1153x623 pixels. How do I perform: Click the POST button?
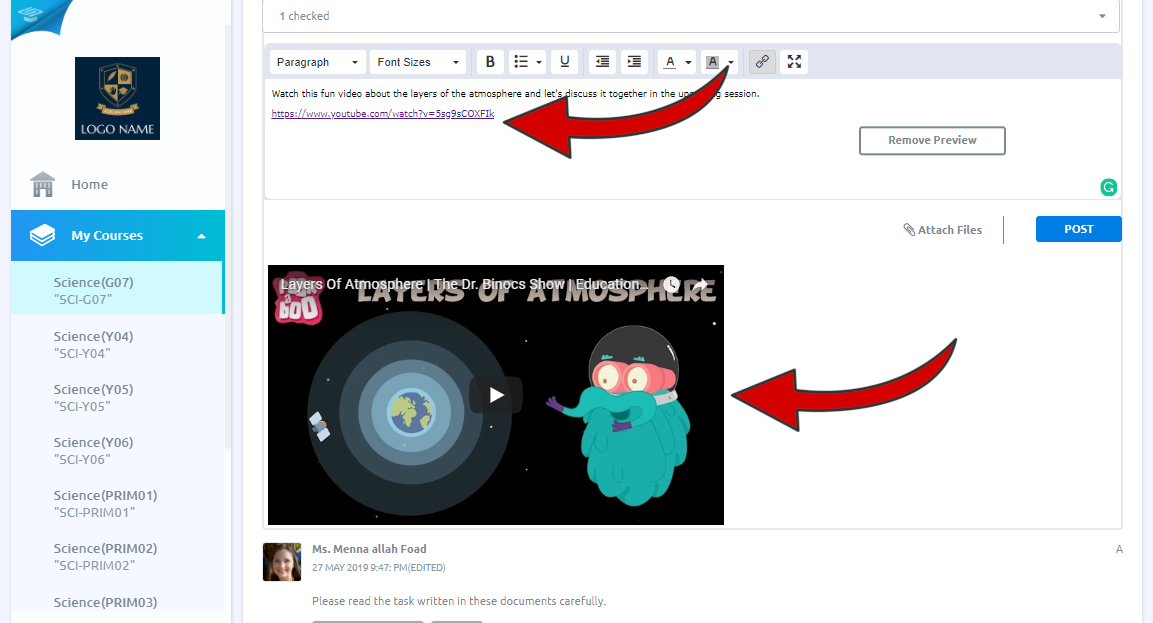tap(1079, 229)
